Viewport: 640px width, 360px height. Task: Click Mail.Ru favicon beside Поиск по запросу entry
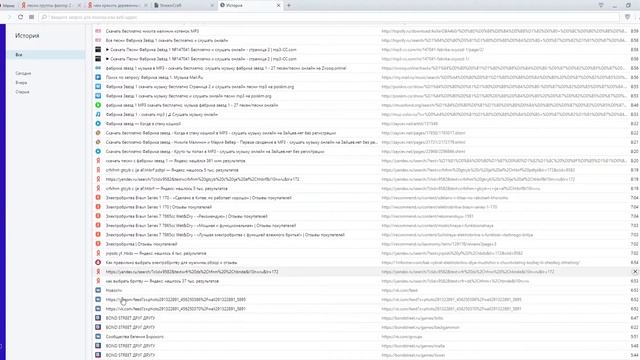coord(98,77)
